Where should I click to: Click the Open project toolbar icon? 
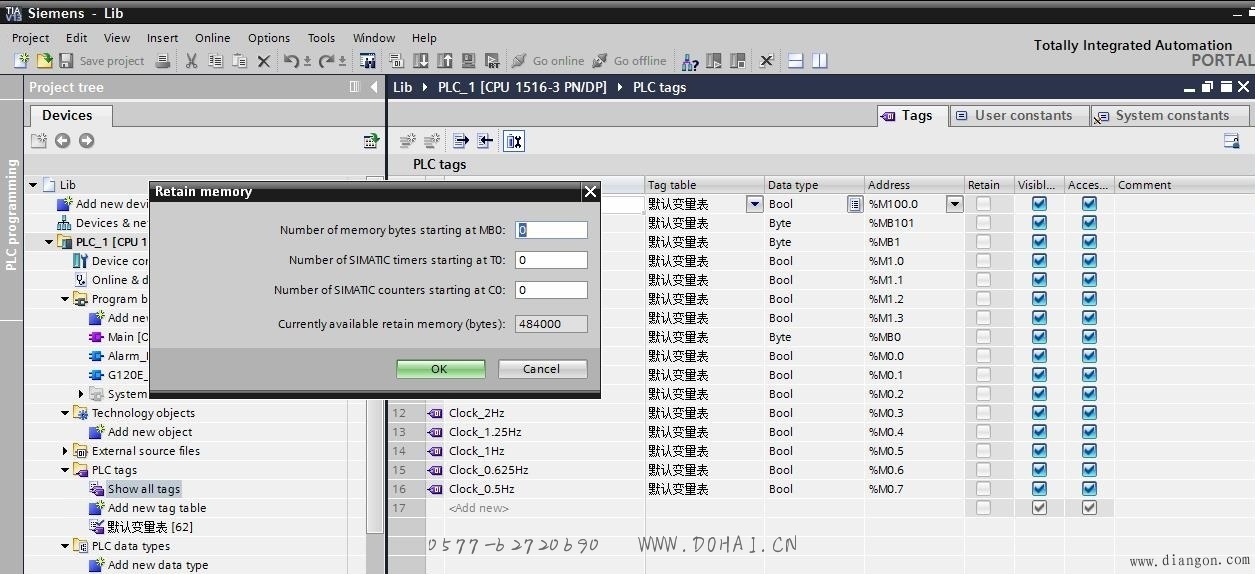click(44, 61)
